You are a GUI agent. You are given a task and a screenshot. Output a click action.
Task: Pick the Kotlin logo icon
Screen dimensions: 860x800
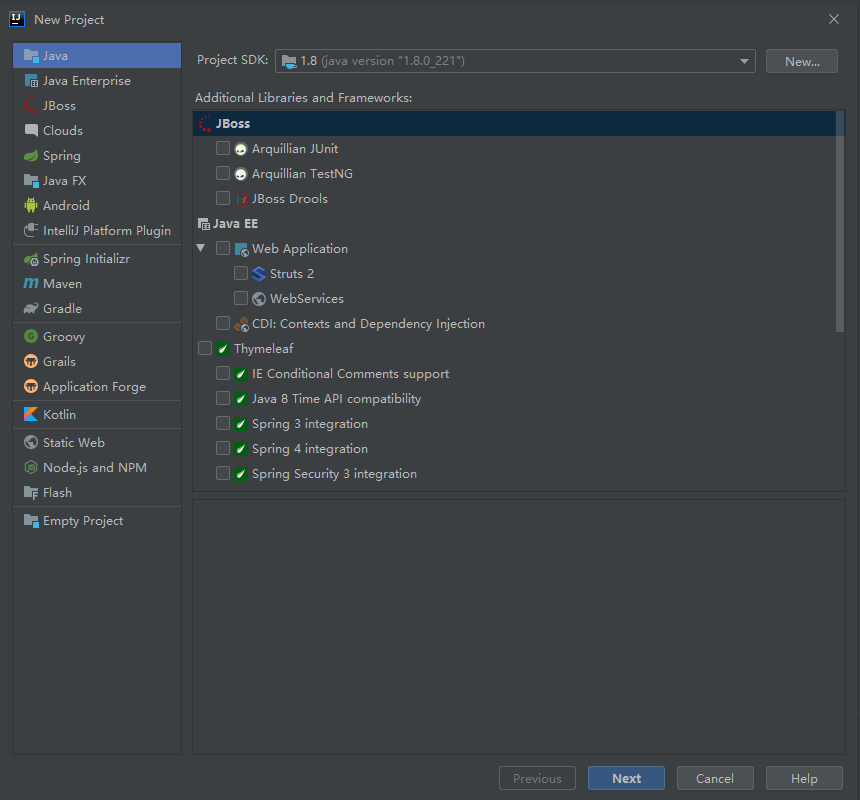(x=31, y=415)
